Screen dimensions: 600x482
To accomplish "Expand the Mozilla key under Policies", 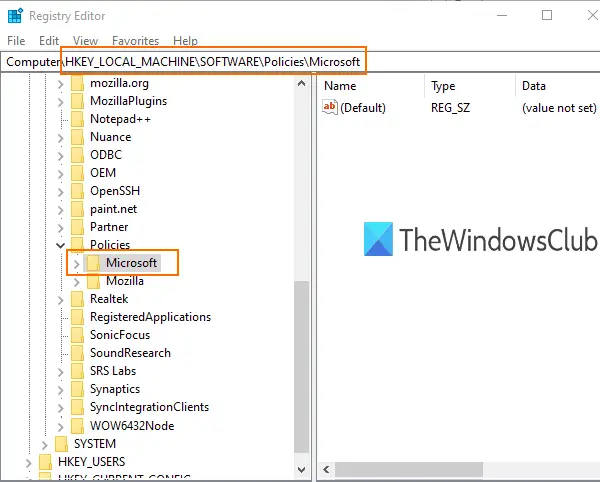I will coord(76,282).
